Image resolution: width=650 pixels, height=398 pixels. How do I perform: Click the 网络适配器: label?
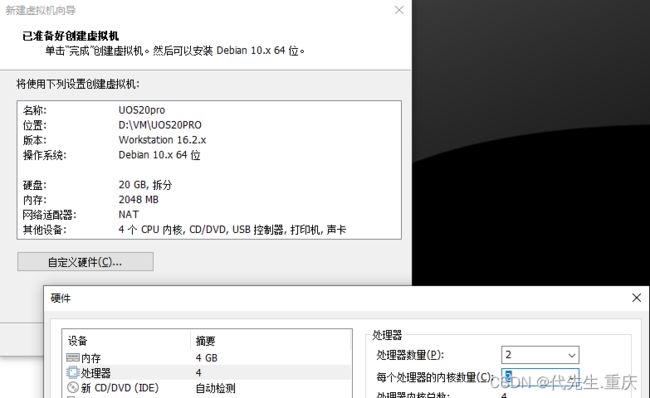(x=49, y=215)
